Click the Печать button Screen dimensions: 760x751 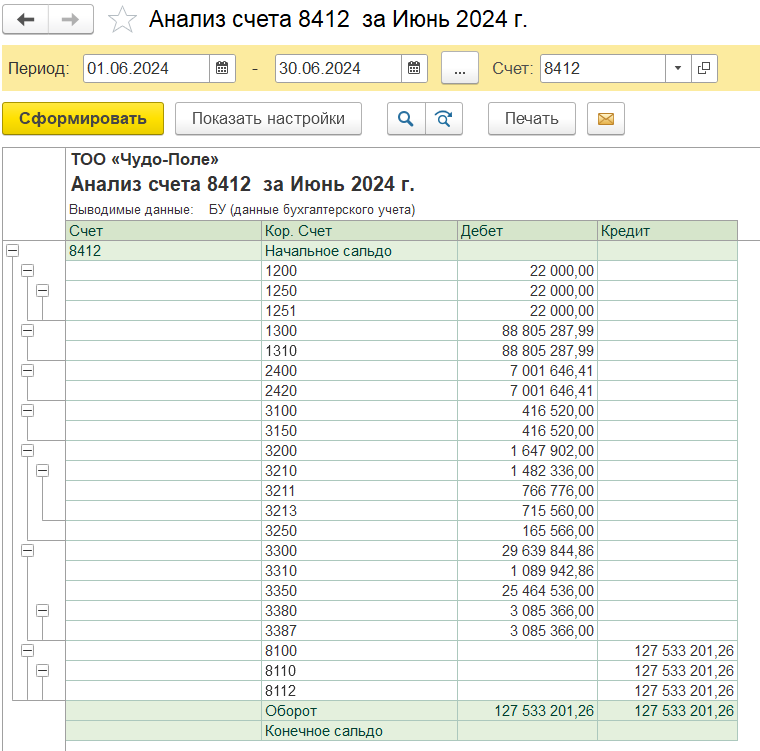click(x=531, y=118)
